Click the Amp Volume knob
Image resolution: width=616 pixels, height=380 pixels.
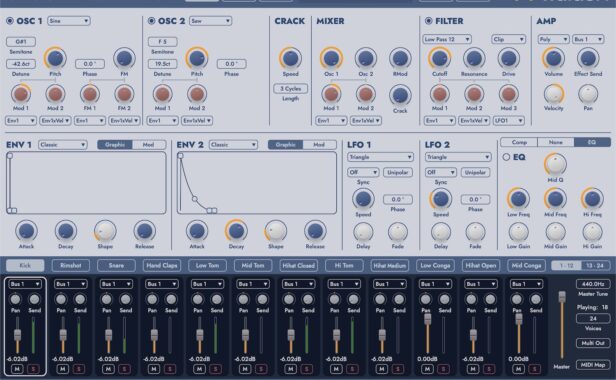554,58
